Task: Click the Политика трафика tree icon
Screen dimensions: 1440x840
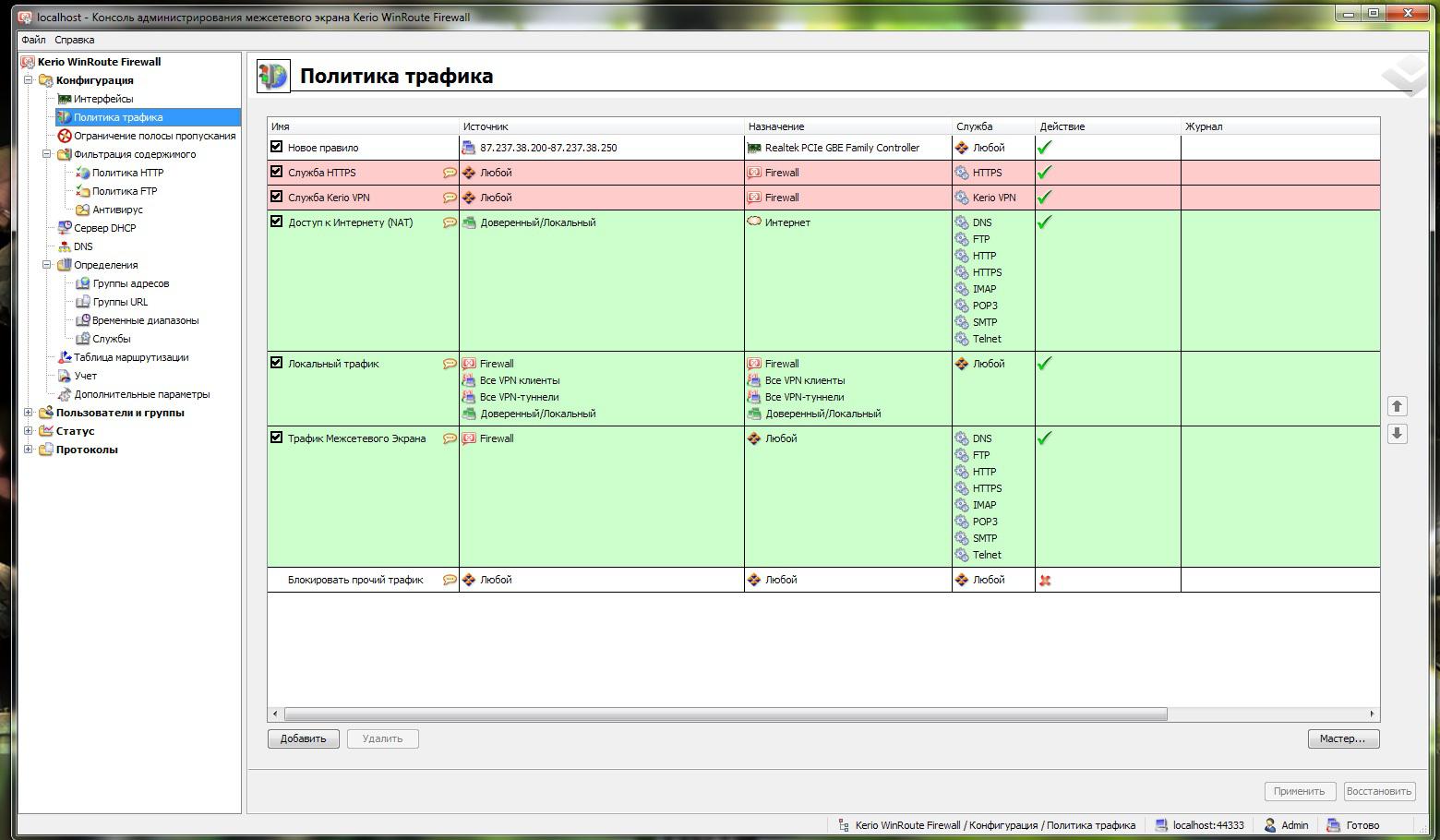Action: tap(64, 117)
